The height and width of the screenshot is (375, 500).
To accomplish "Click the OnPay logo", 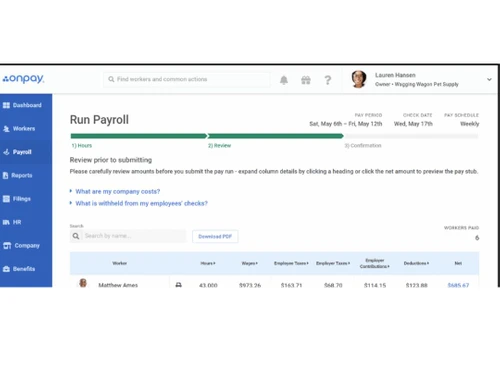I will [23, 79].
